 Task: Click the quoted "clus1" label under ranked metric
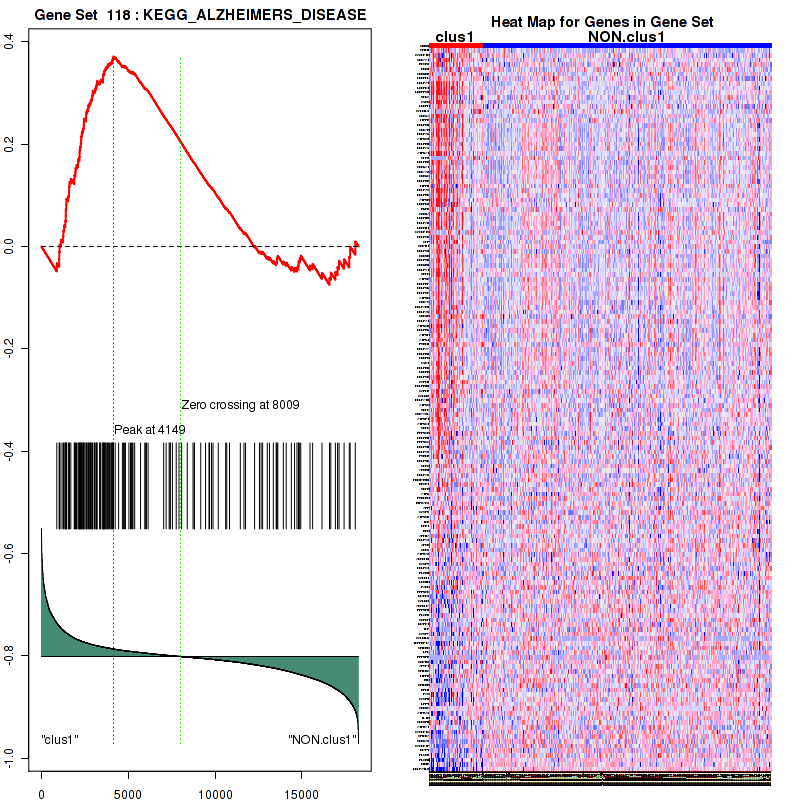pyautogui.click(x=60, y=740)
